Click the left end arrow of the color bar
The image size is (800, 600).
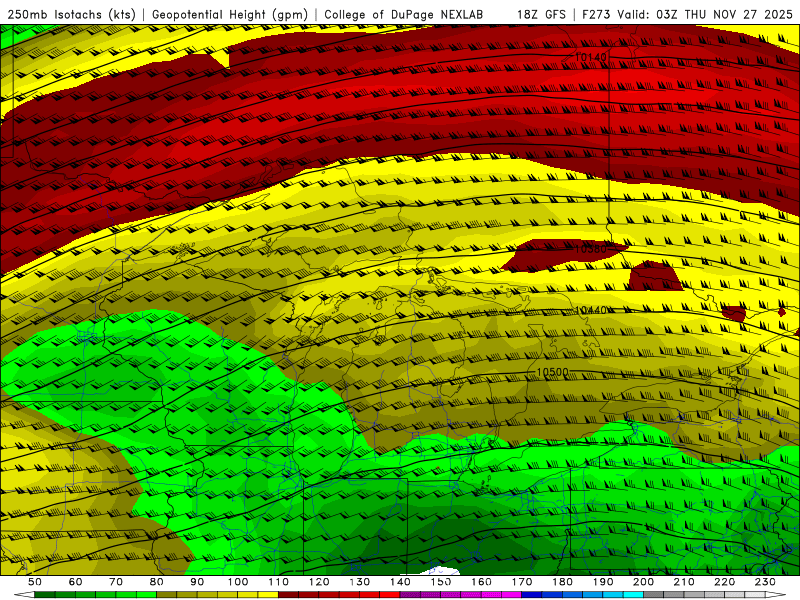24,595
